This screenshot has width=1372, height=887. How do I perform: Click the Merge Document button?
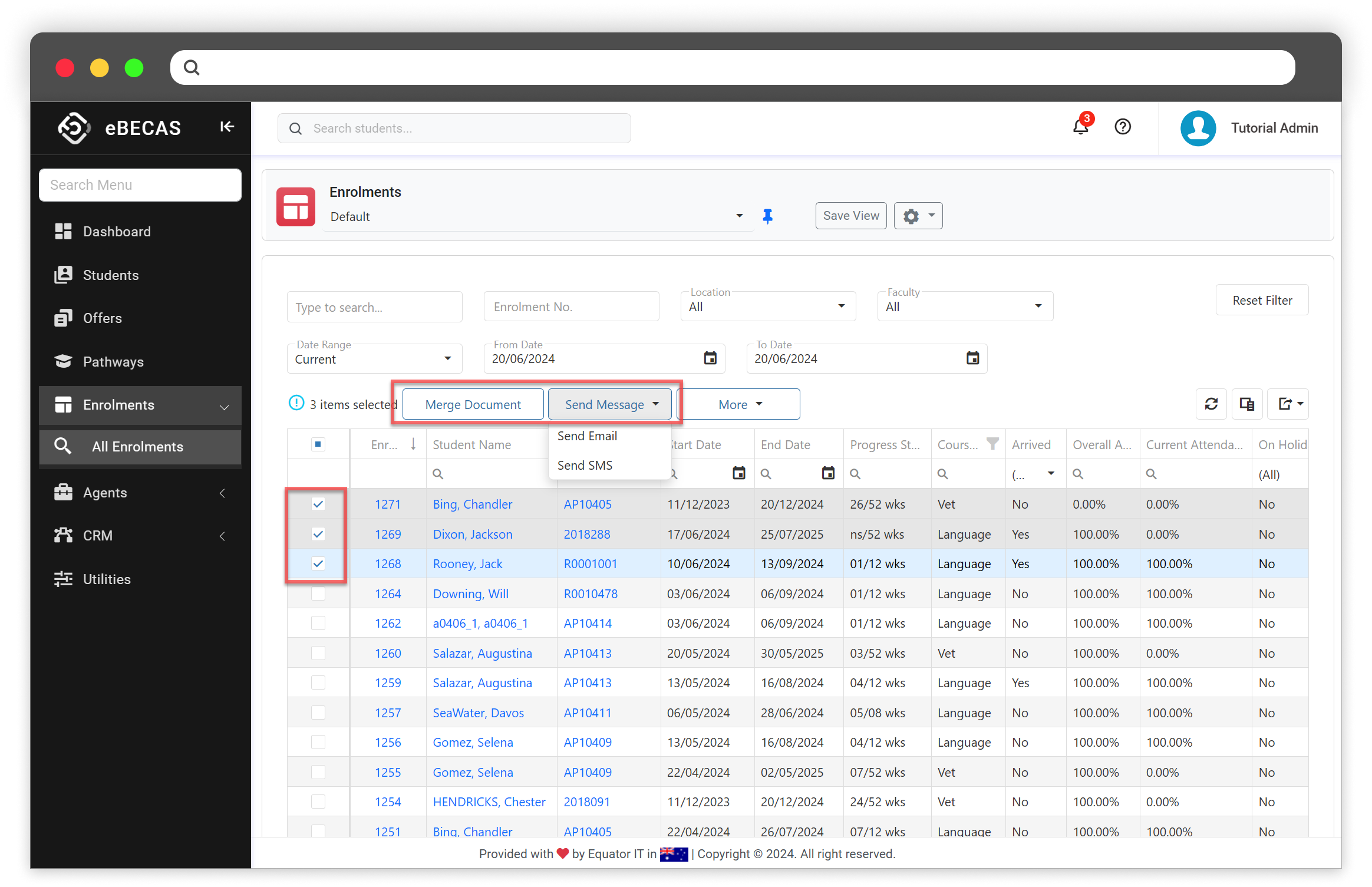coord(473,404)
